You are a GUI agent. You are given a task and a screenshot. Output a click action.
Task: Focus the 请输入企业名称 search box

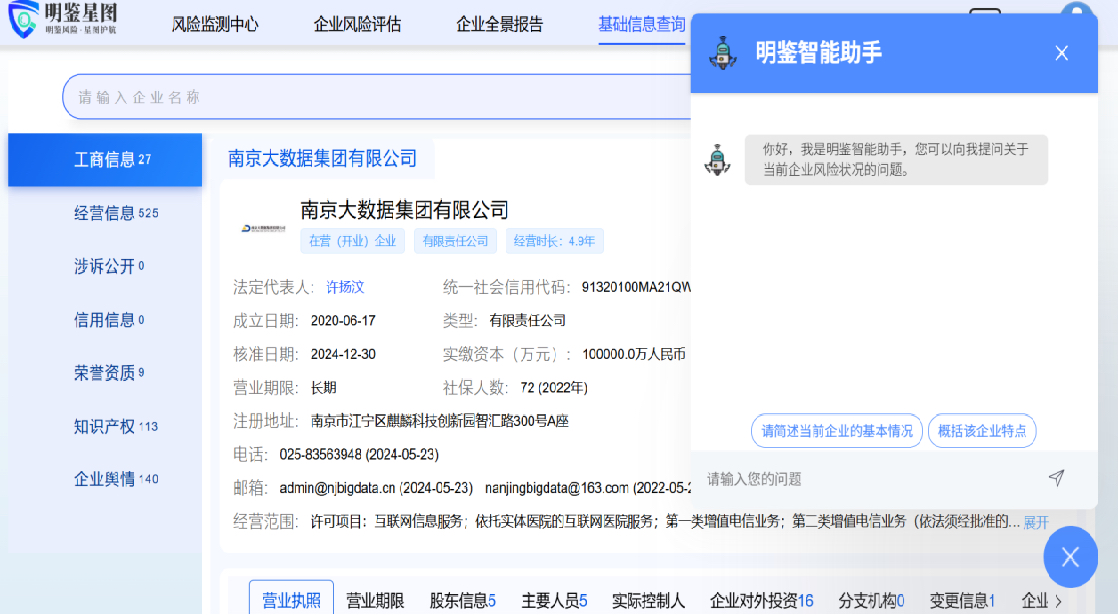[x=376, y=97]
